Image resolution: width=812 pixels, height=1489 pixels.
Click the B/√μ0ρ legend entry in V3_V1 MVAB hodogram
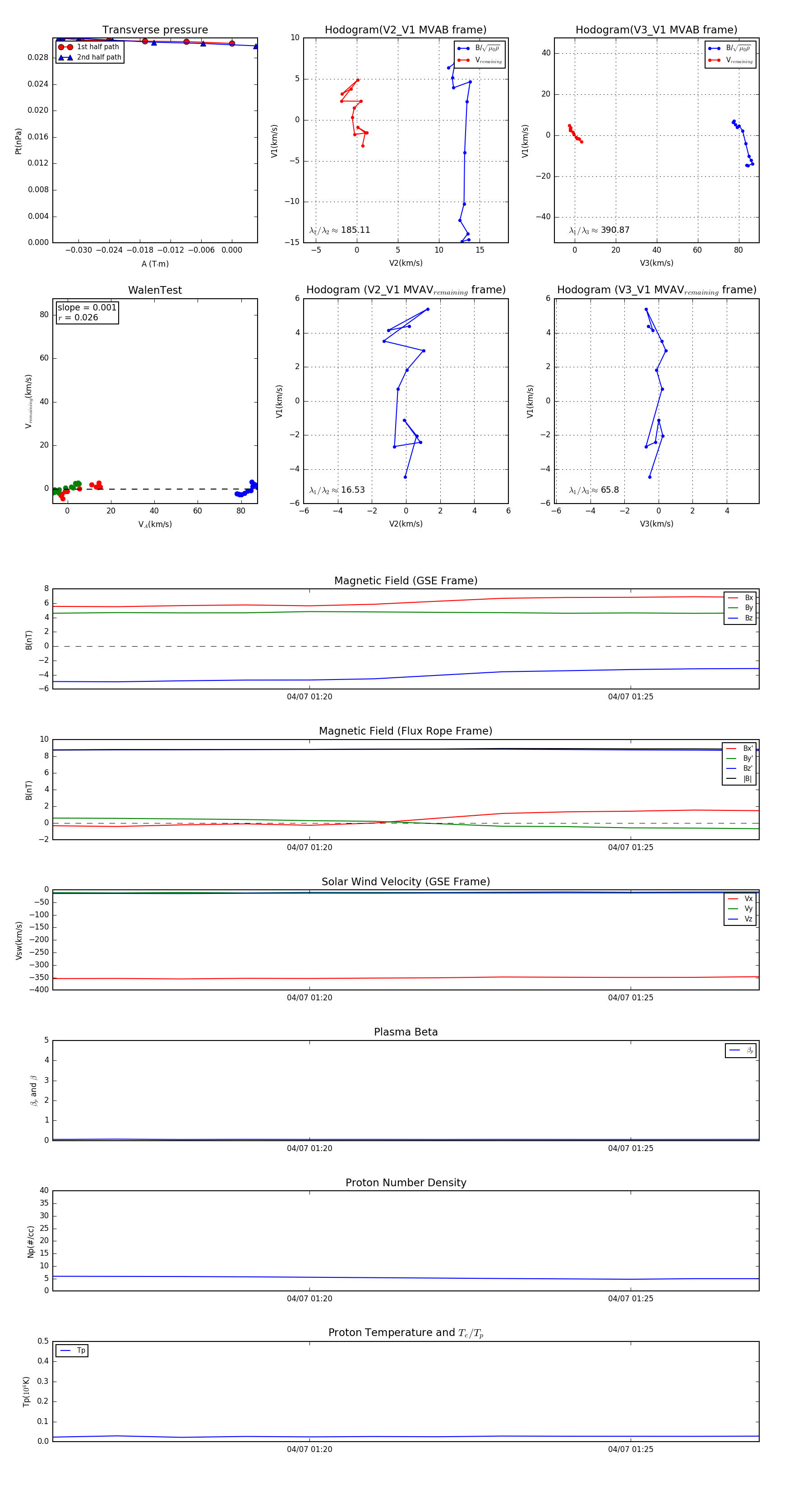pos(730,49)
